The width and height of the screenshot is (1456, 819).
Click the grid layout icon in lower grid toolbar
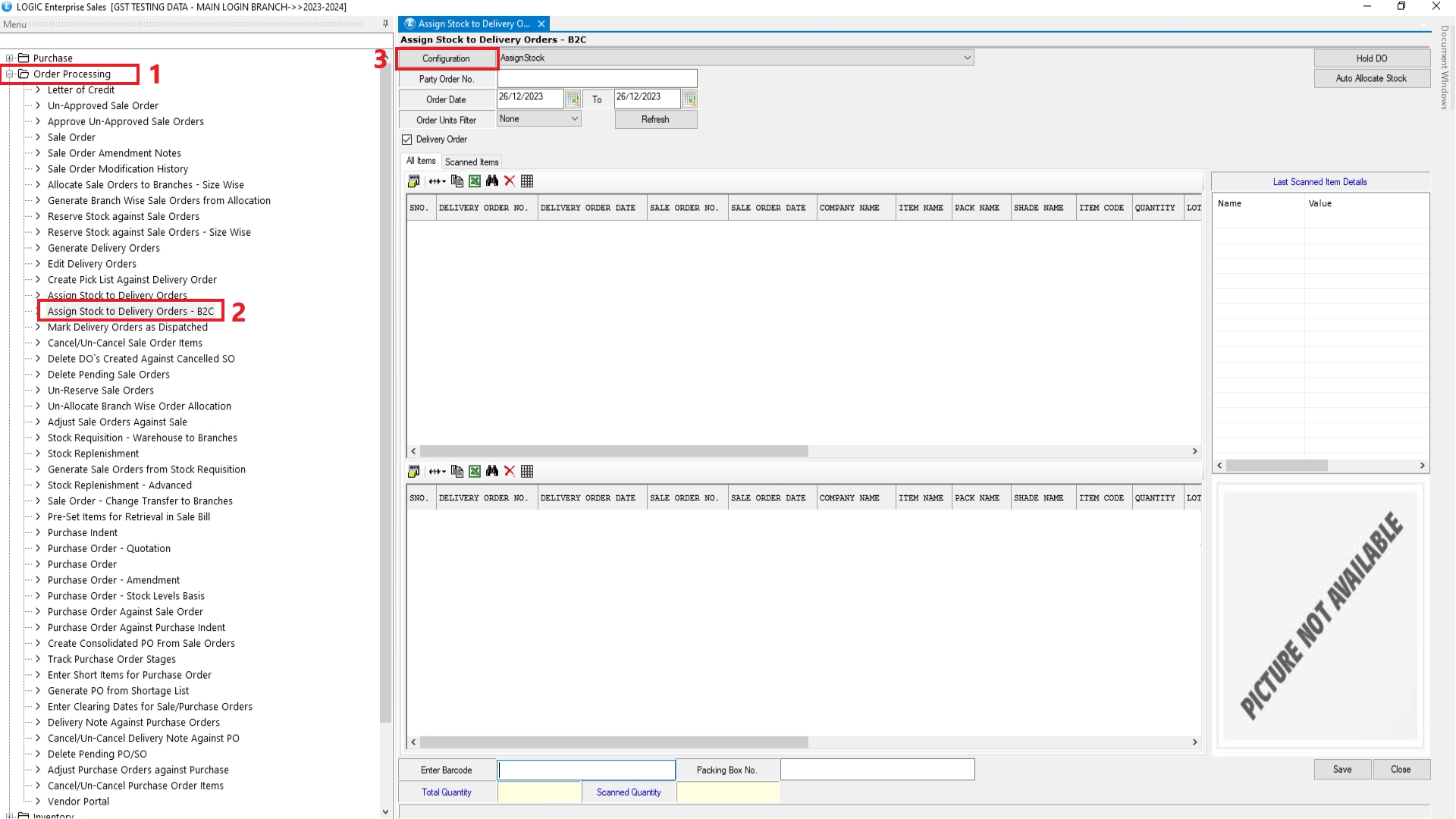[527, 472]
